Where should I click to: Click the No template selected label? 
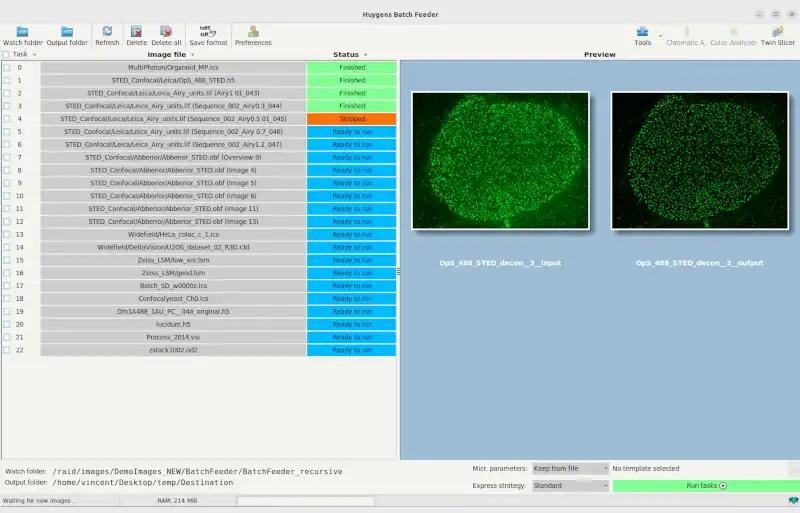tap(645, 469)
